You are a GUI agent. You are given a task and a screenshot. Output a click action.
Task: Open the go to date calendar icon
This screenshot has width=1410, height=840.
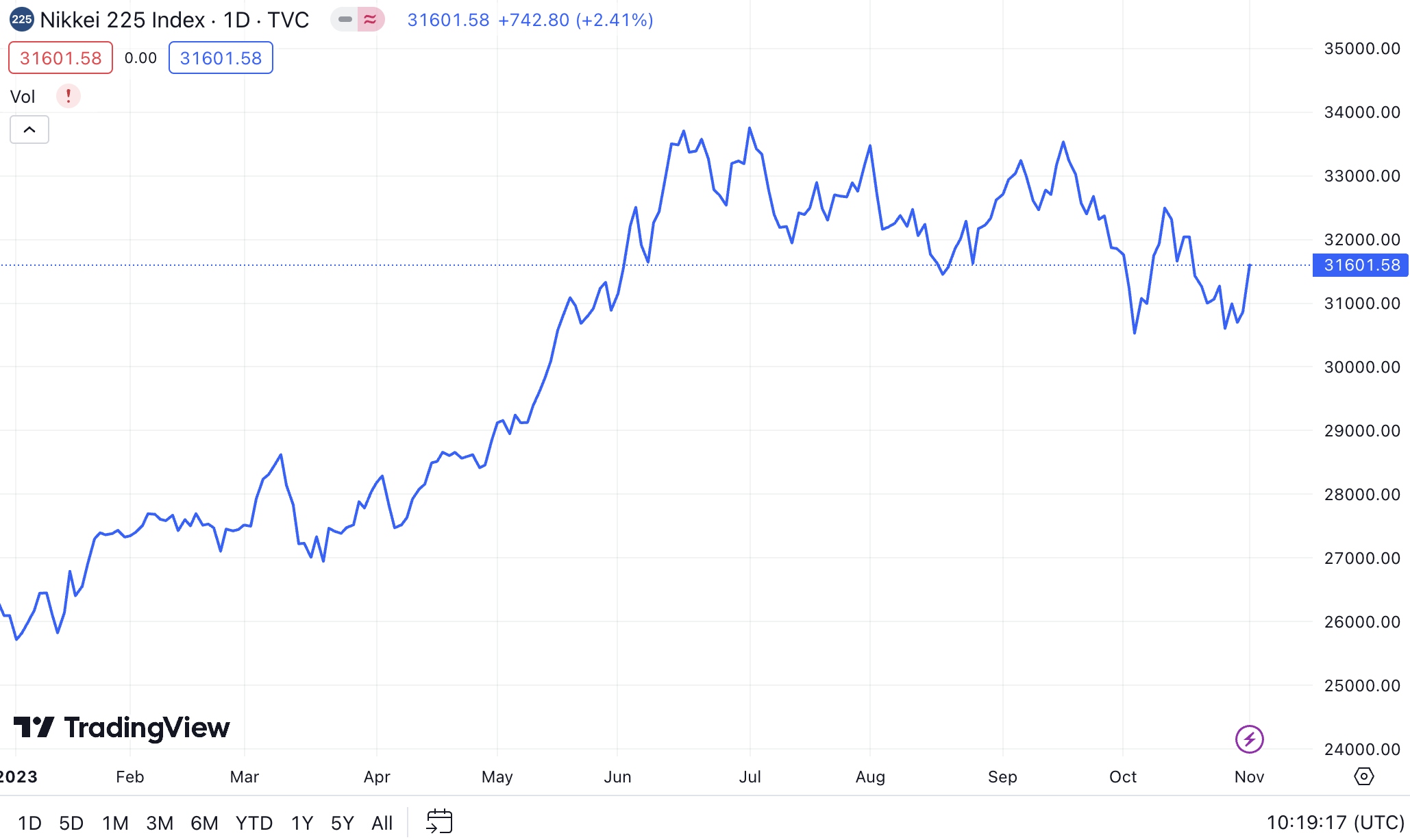(x=439, y=822)
